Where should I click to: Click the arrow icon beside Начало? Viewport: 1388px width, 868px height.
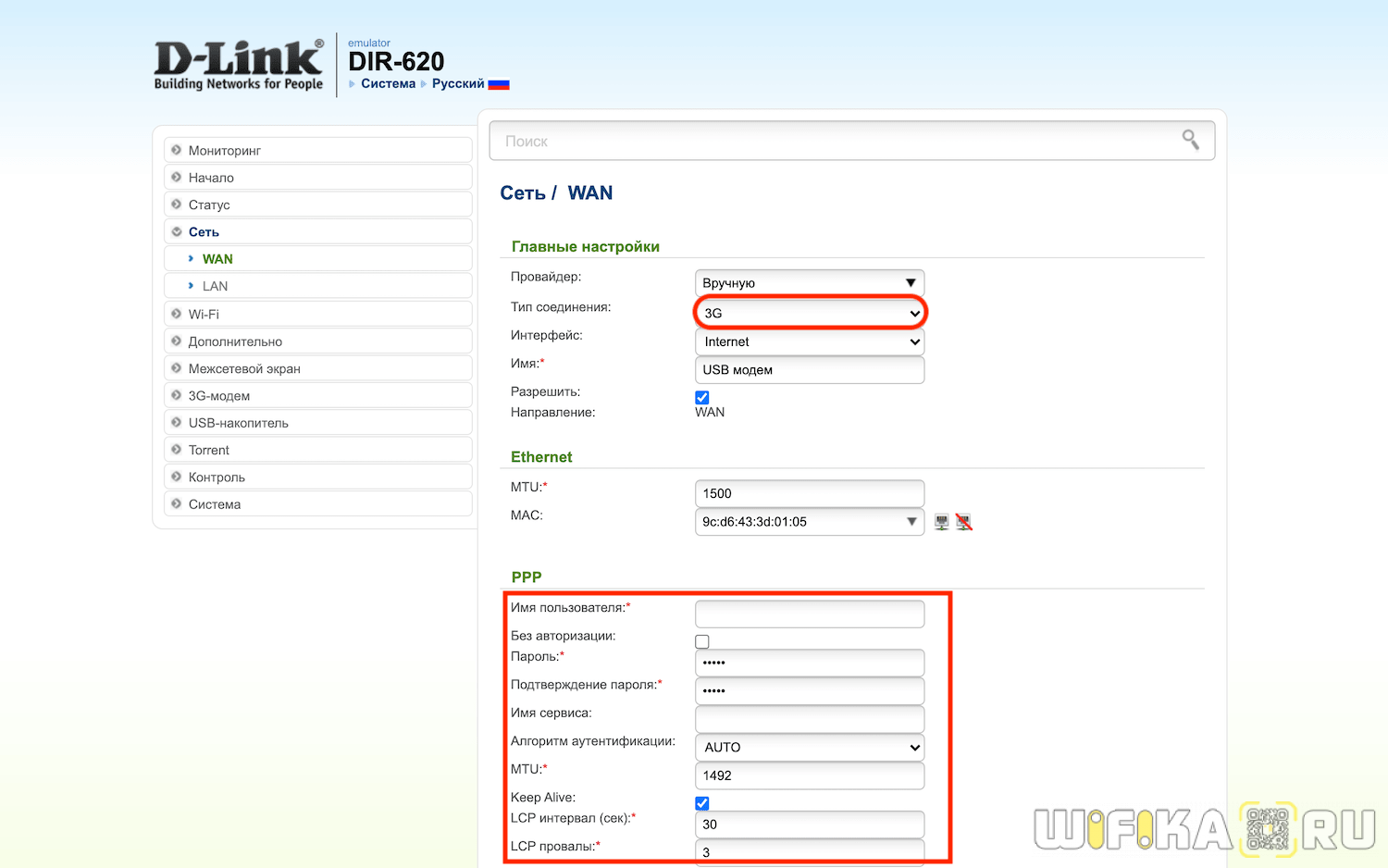(177, 177)
